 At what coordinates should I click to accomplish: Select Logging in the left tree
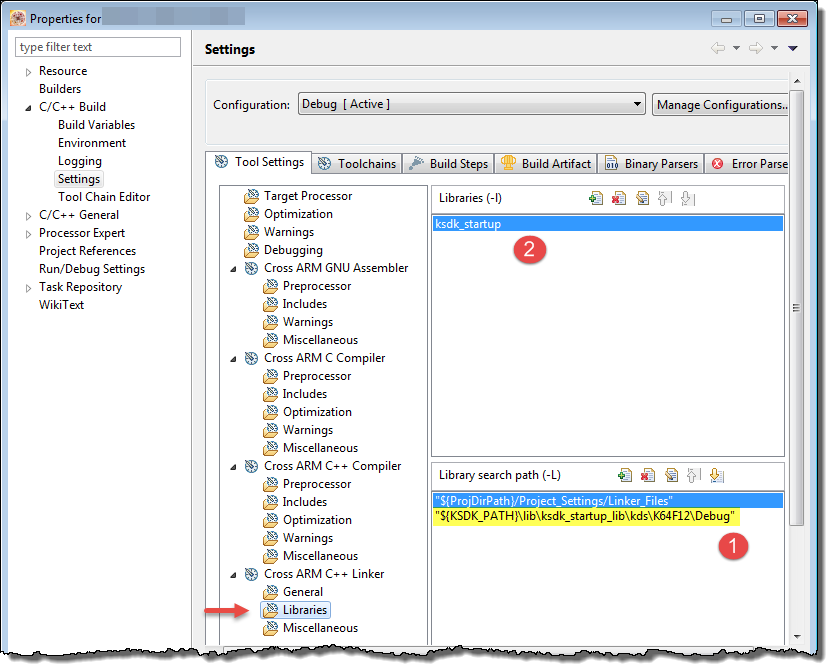(80, 161)
